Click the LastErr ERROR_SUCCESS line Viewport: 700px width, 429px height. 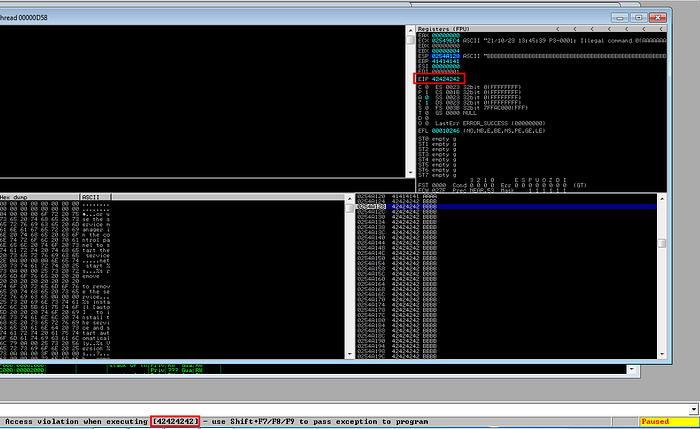(490, 123)
